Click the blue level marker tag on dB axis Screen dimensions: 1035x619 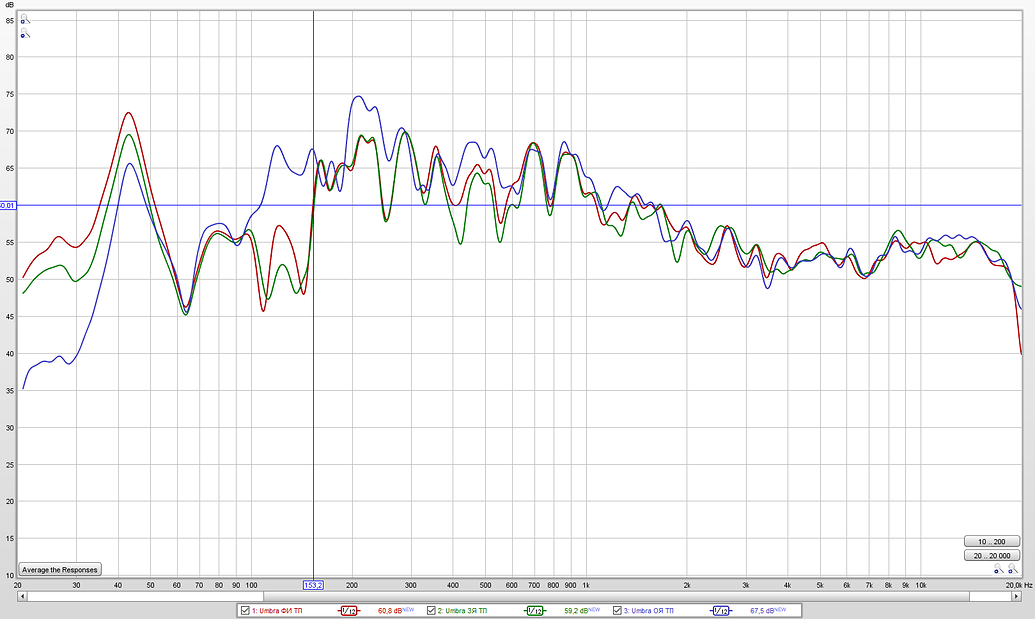coord(8,205)
